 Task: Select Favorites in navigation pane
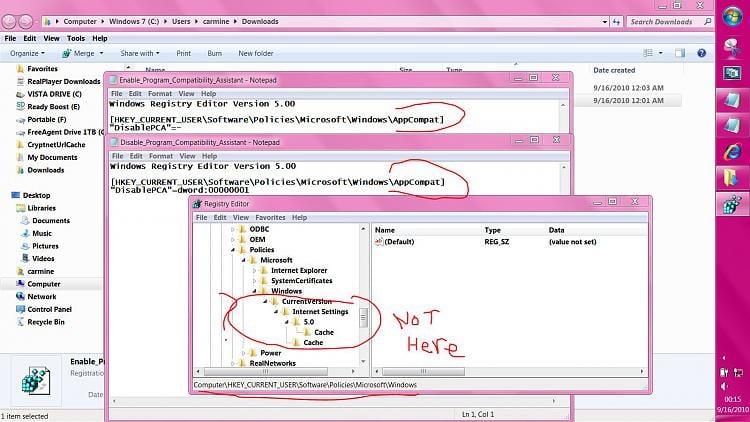pyautogui.click(x=42, y=69)
